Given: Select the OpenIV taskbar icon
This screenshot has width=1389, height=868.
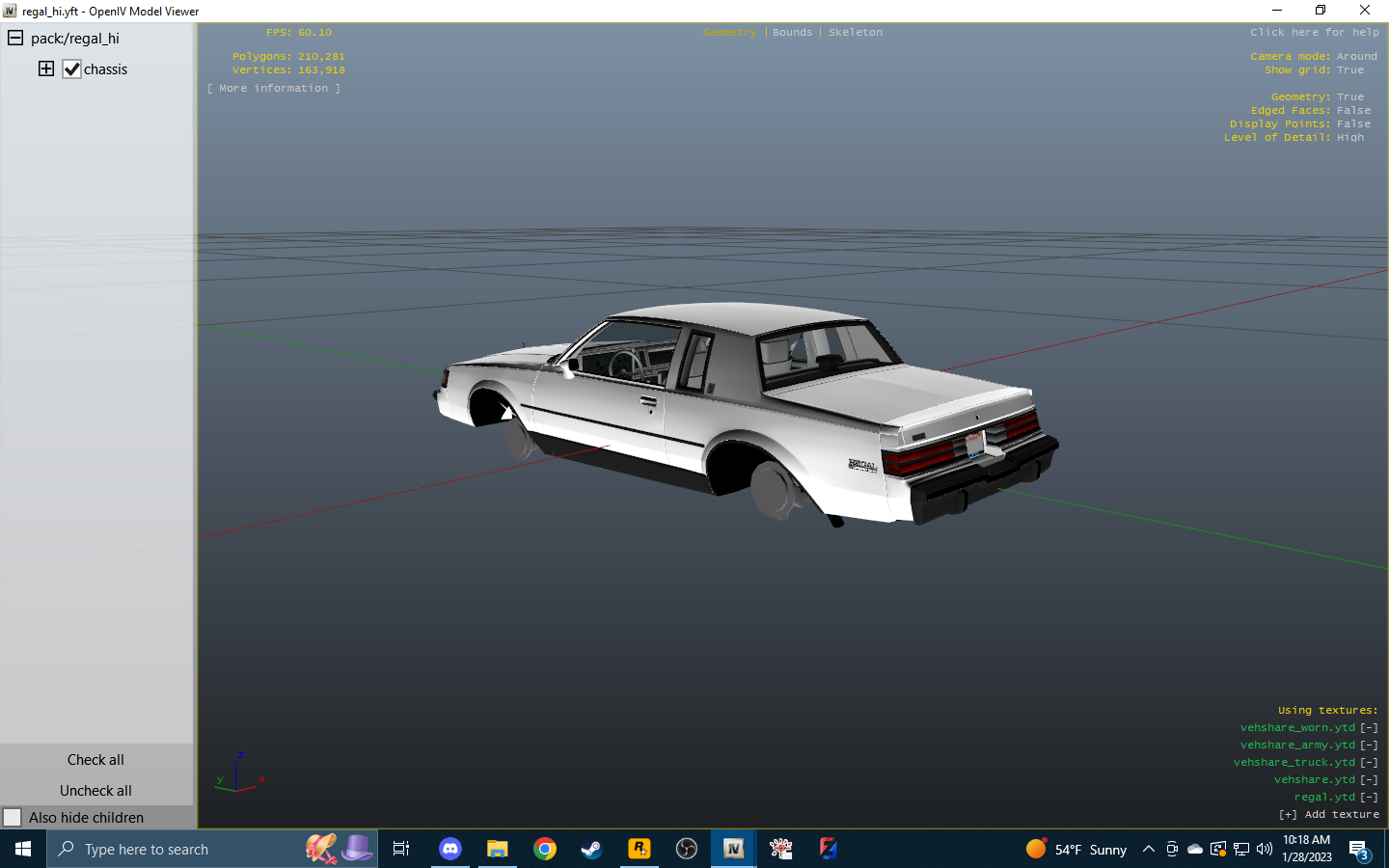Looking at the screenshot, I should pyautogui.click(x=733, y=849).
